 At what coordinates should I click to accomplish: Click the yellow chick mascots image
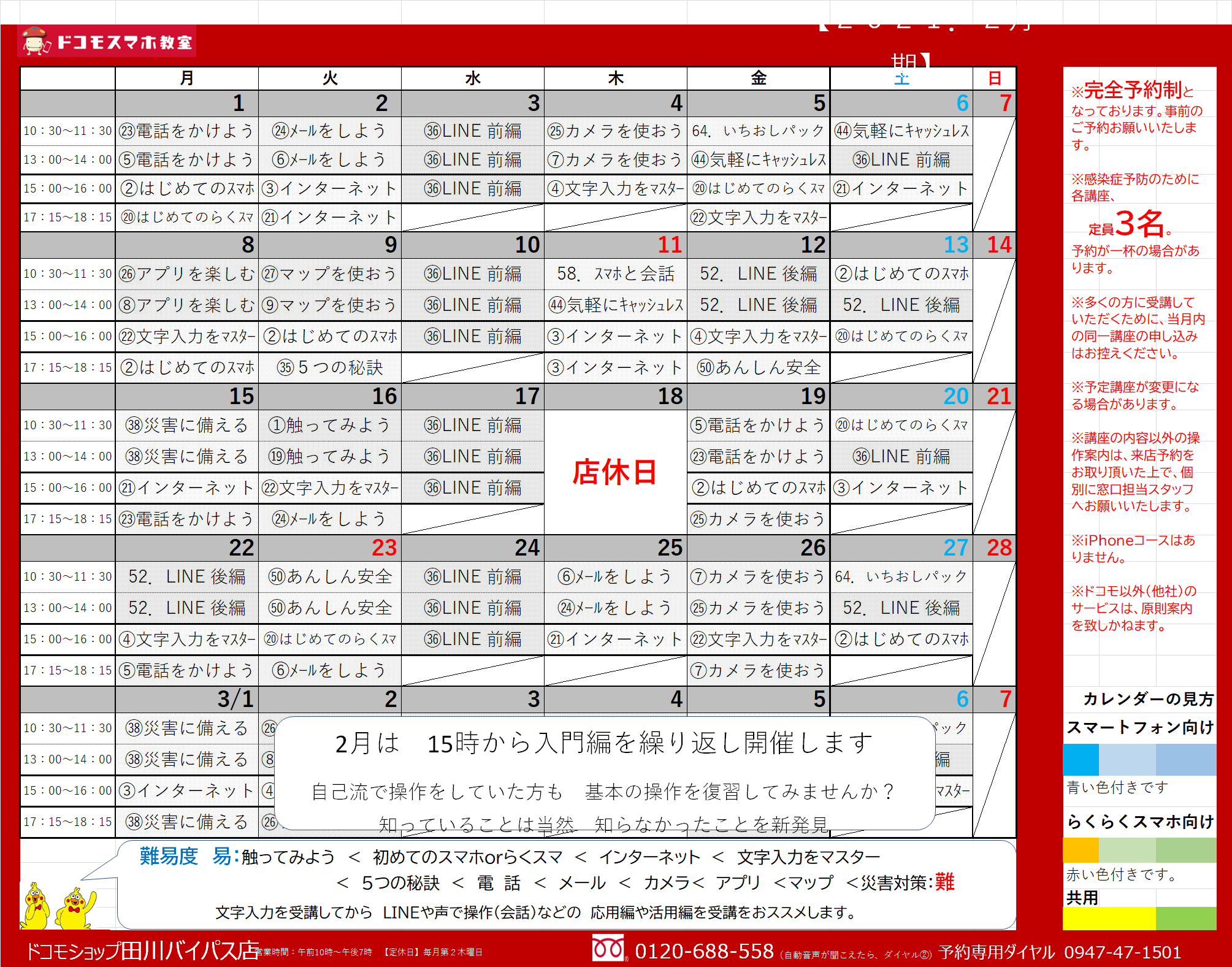59,906
